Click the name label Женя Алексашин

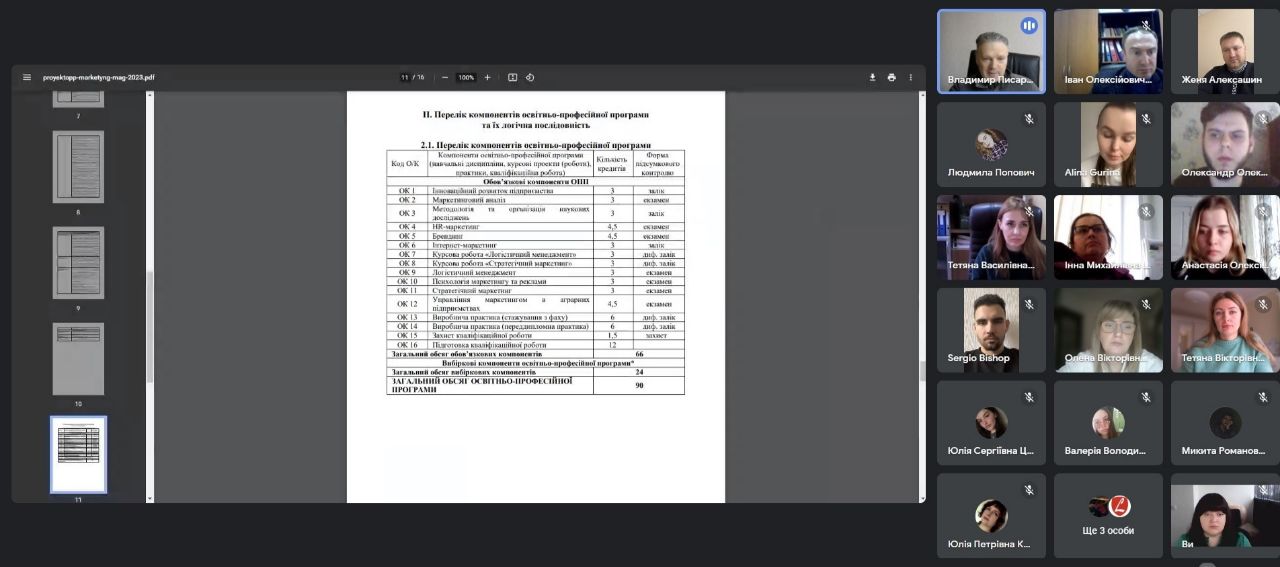[x=1221, y=80]
